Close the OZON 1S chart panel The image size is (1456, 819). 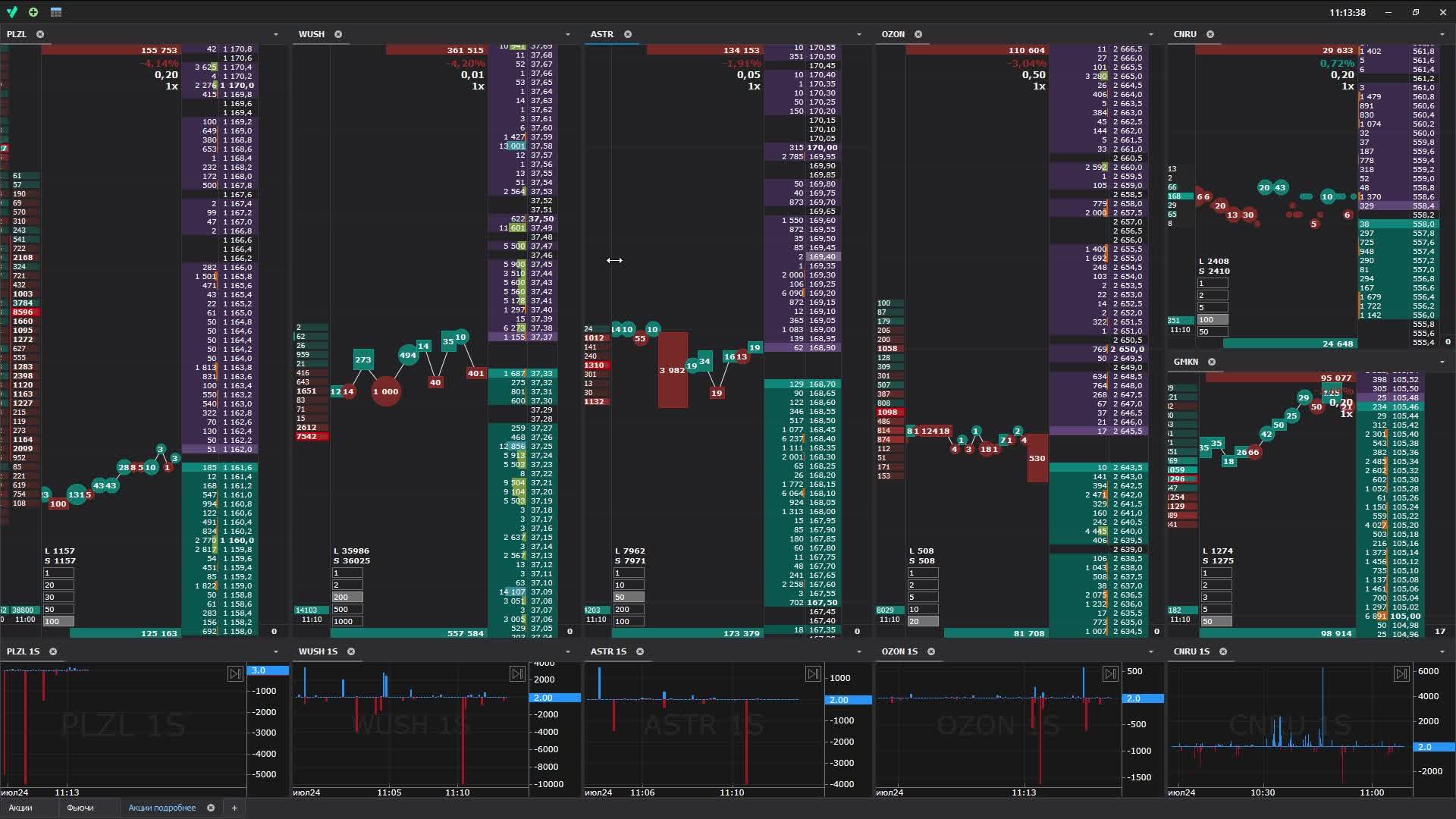pyautogui.click(x=931, y=651)
